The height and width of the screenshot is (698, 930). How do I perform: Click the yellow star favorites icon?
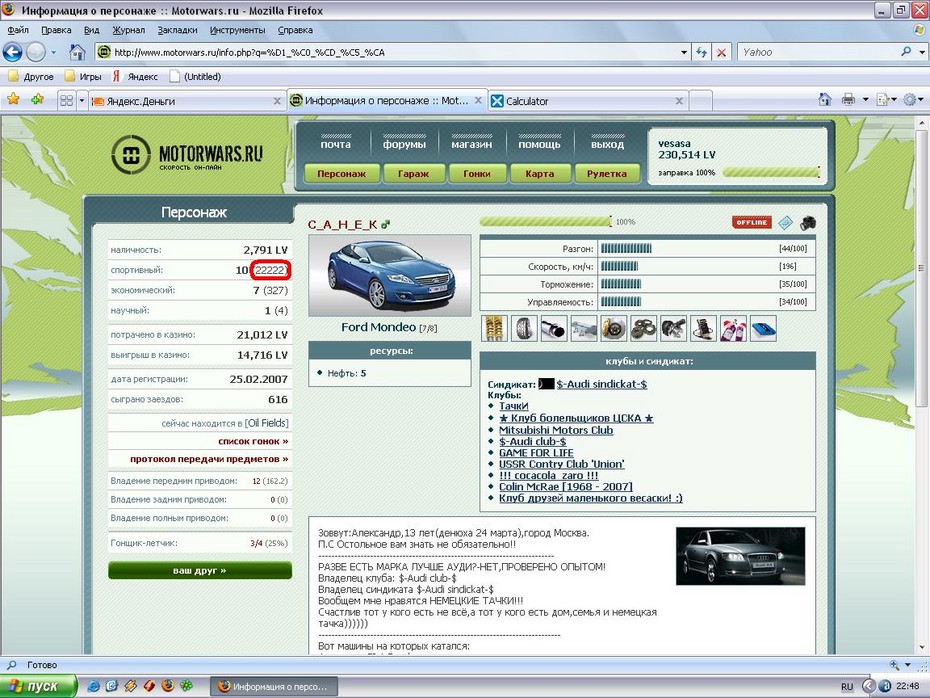click(13, 99)
